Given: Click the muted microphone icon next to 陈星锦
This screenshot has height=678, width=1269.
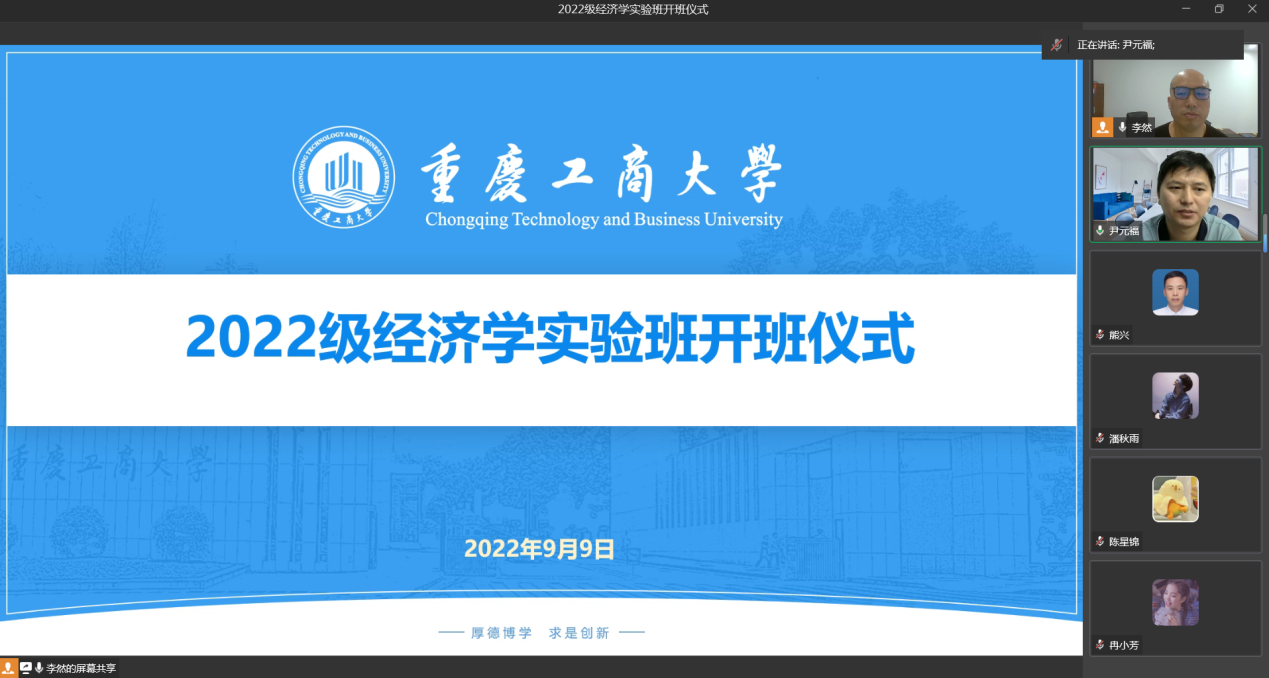Looking at the screenshot, I should (1100, 541).
